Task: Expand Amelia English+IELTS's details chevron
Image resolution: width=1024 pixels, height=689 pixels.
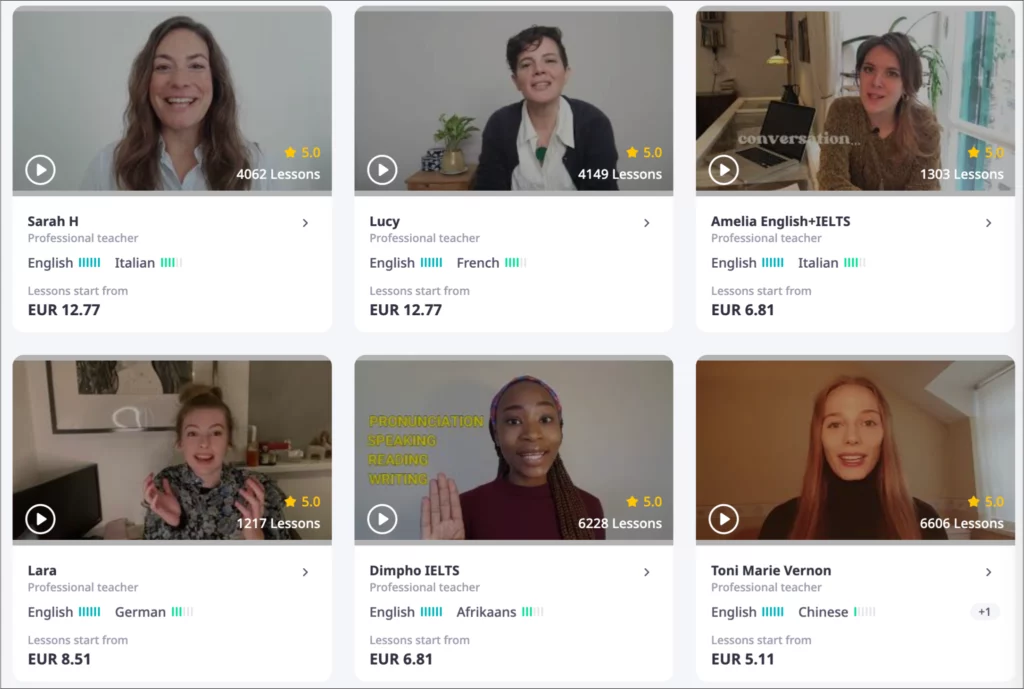Action: tap(989, 223)
